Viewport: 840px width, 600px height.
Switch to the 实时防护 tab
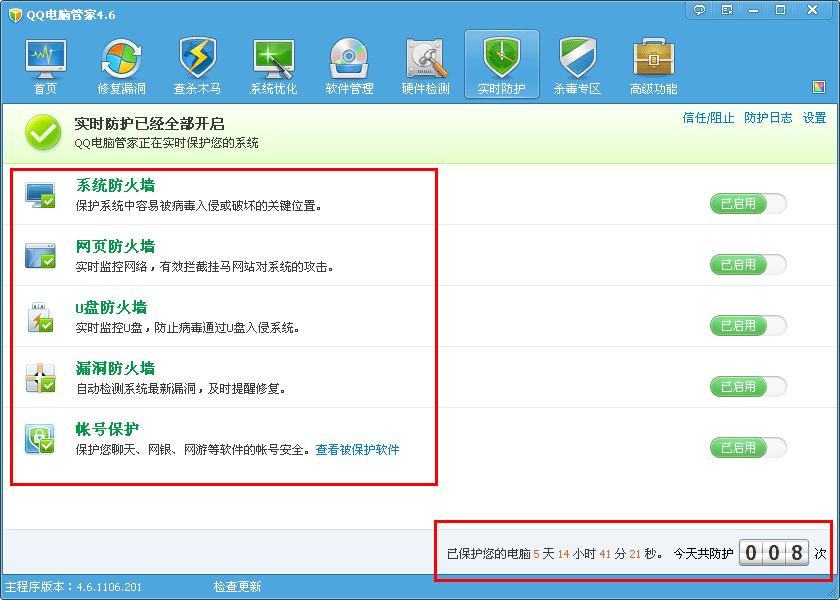501,66
